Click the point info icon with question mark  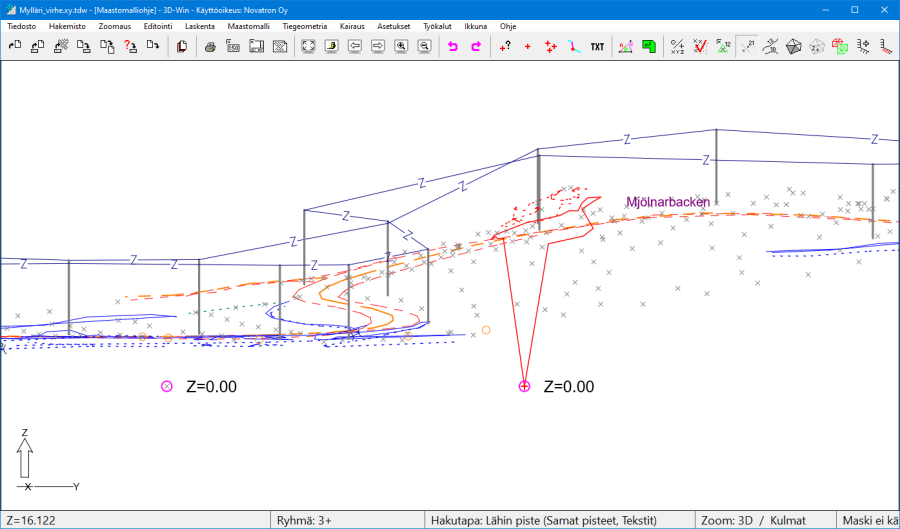[504, 46]
